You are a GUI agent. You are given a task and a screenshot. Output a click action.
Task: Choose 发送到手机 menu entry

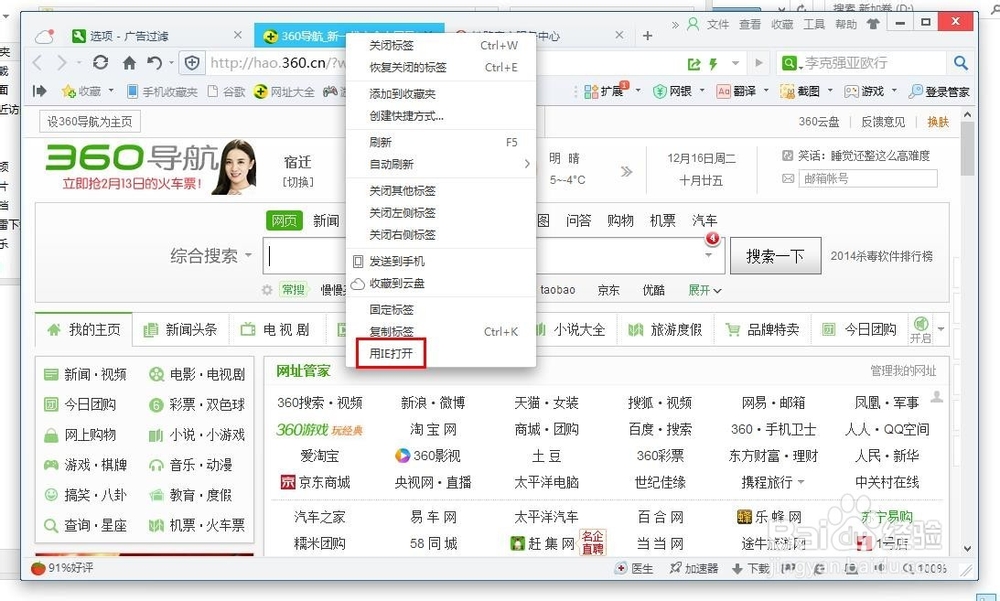[441, 261]
